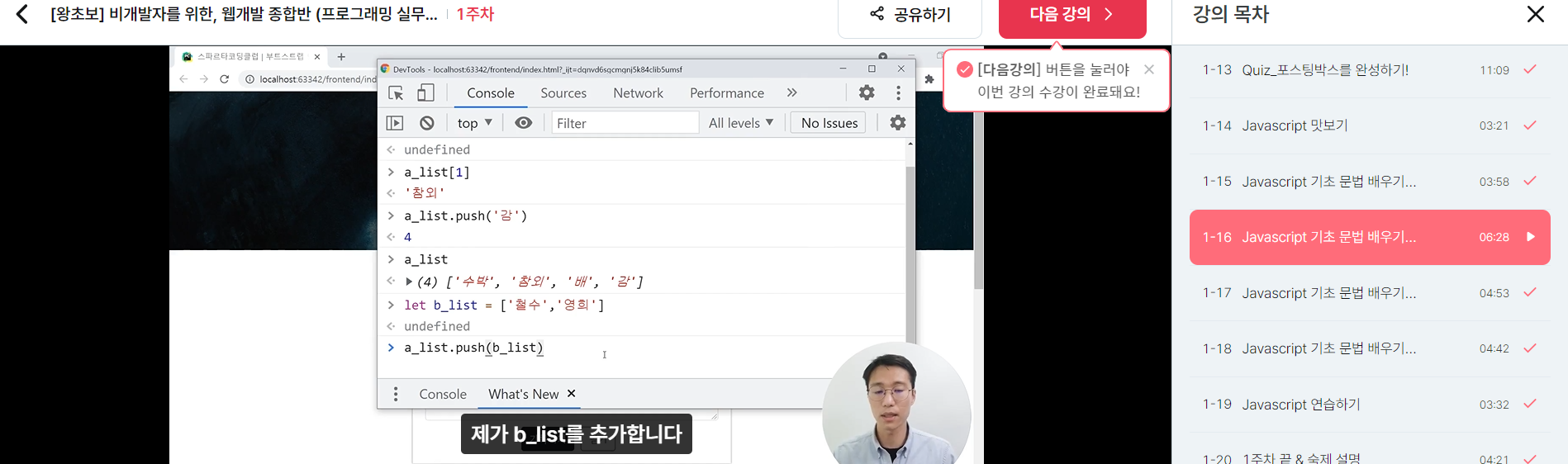Expand the (4) array output triangle
Screen dimensions: 1568x464
click(409, 282)
